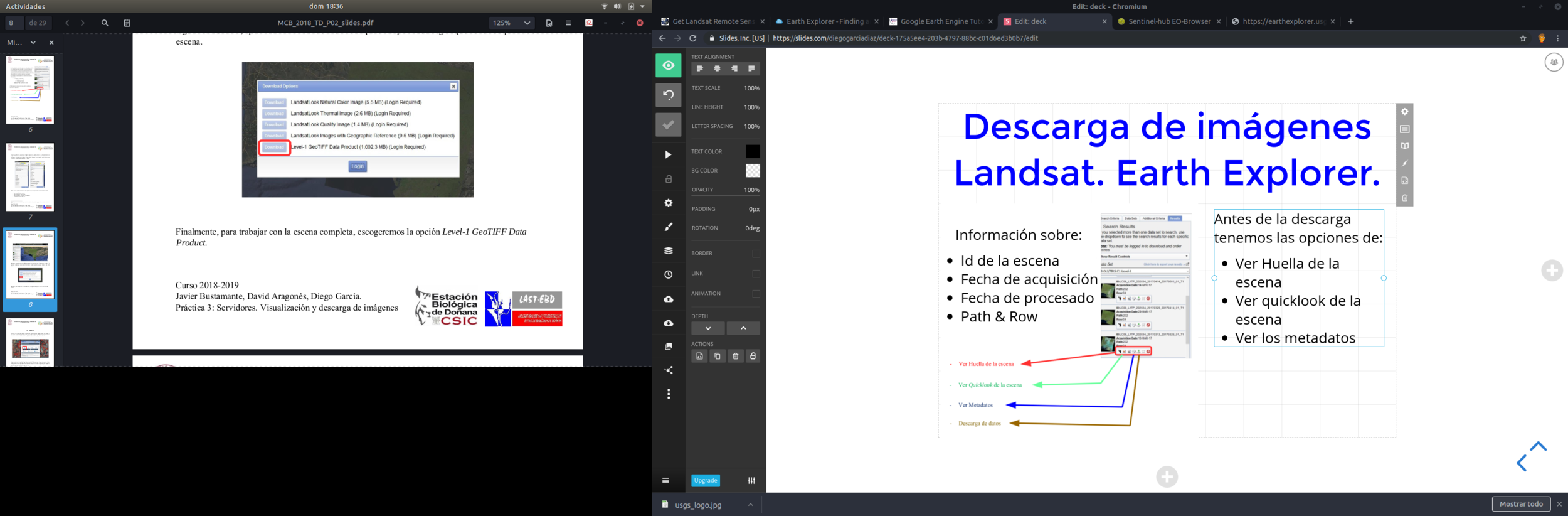Click the Upgrade button
Viewport: 1568px width, 516px height.
(705, 480)
